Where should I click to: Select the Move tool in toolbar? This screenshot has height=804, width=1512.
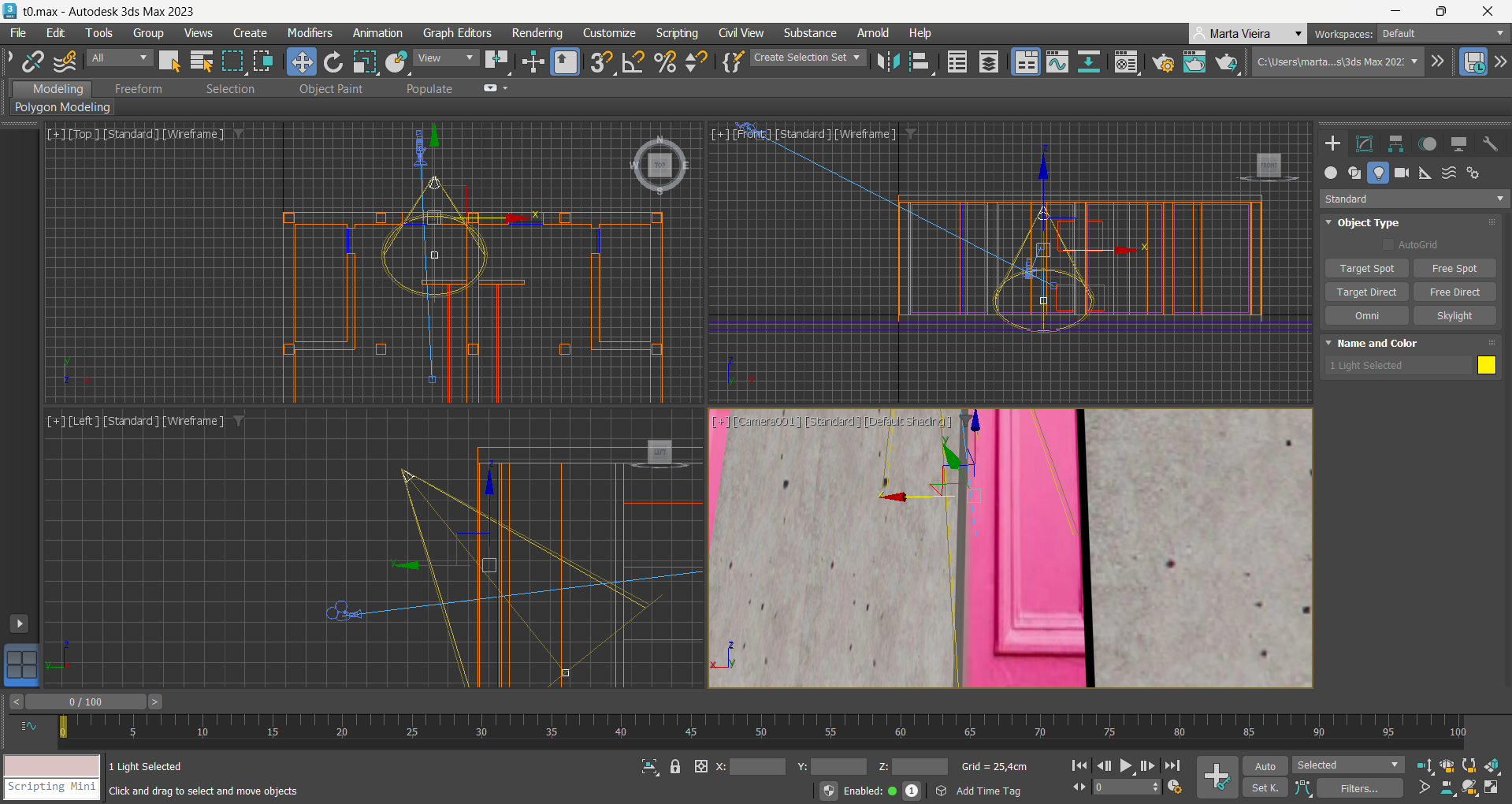tap(301, 61)
